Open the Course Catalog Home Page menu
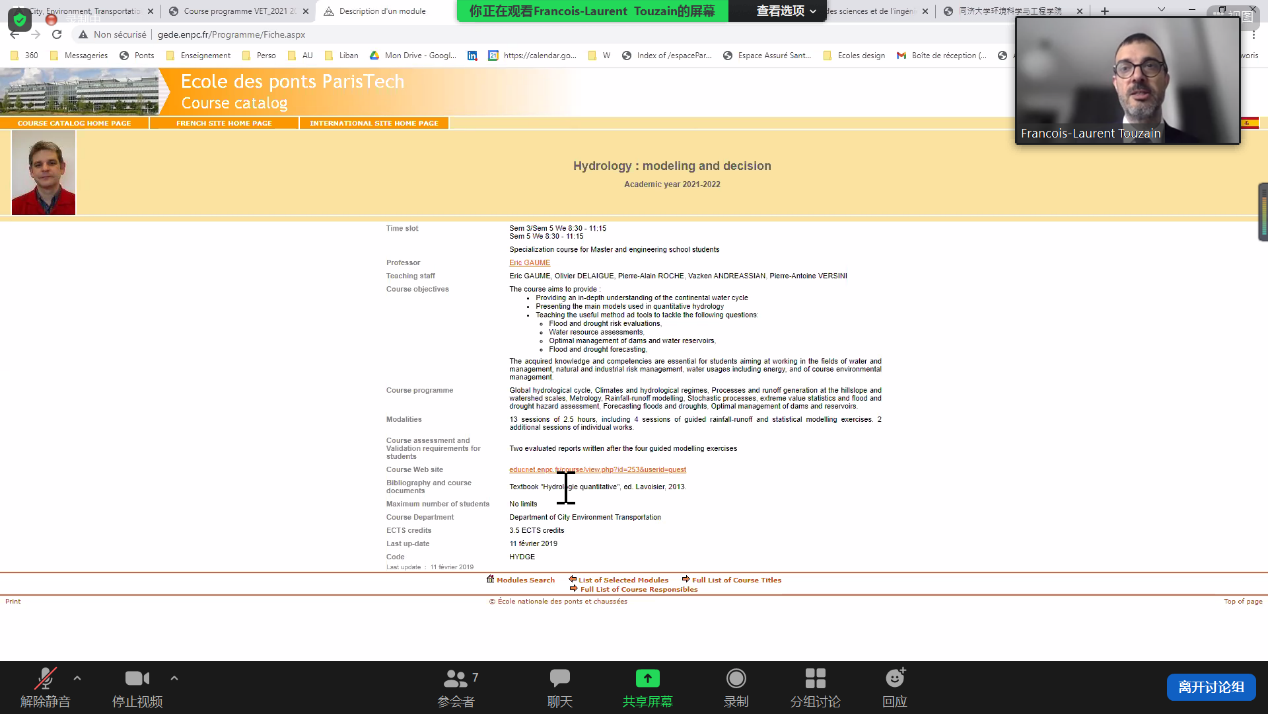Viewport: 1268px width, 714px height. tap(74, 123)
